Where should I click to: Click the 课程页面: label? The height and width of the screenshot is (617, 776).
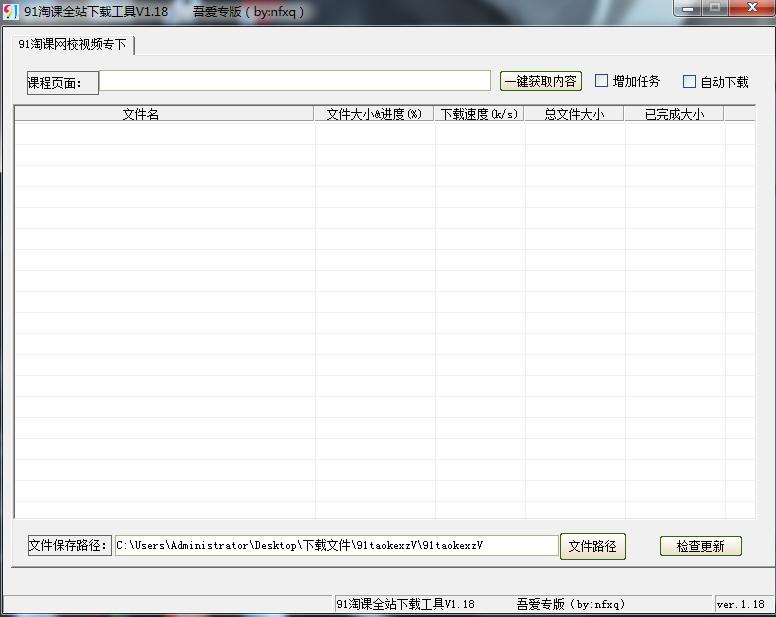tap(63, 83)
